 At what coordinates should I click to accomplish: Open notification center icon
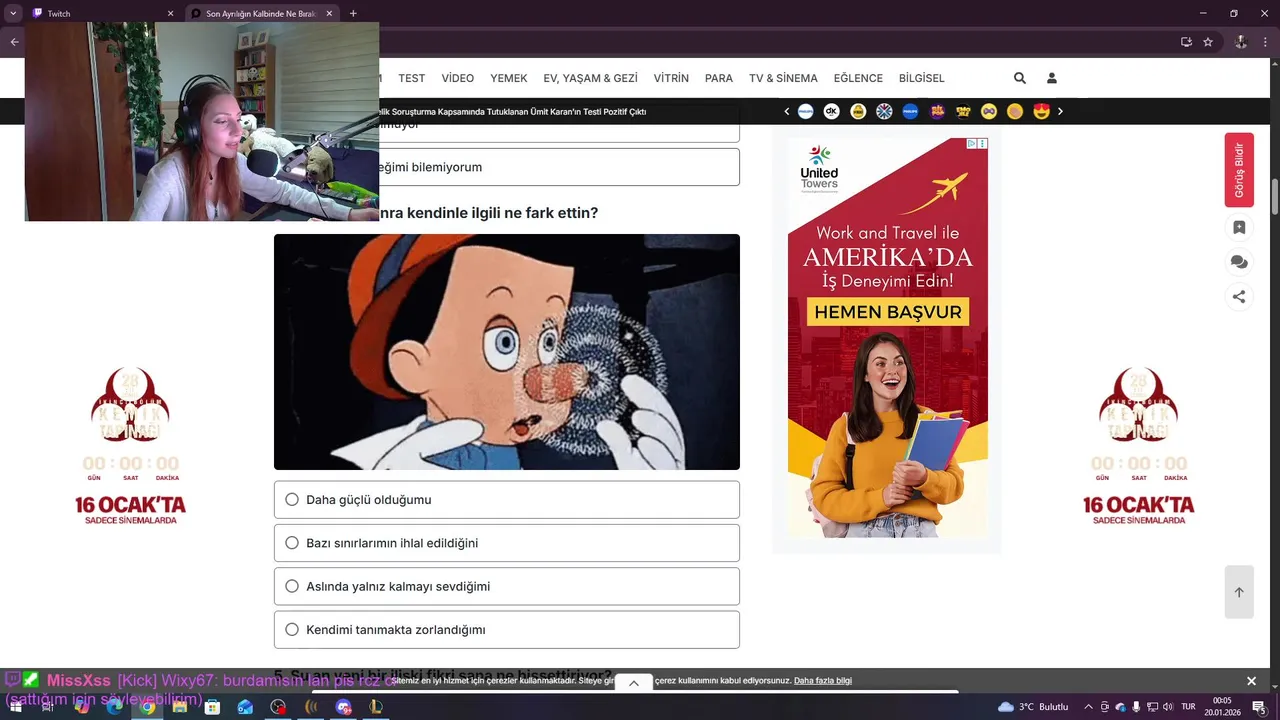click(x=1259, y=707)
